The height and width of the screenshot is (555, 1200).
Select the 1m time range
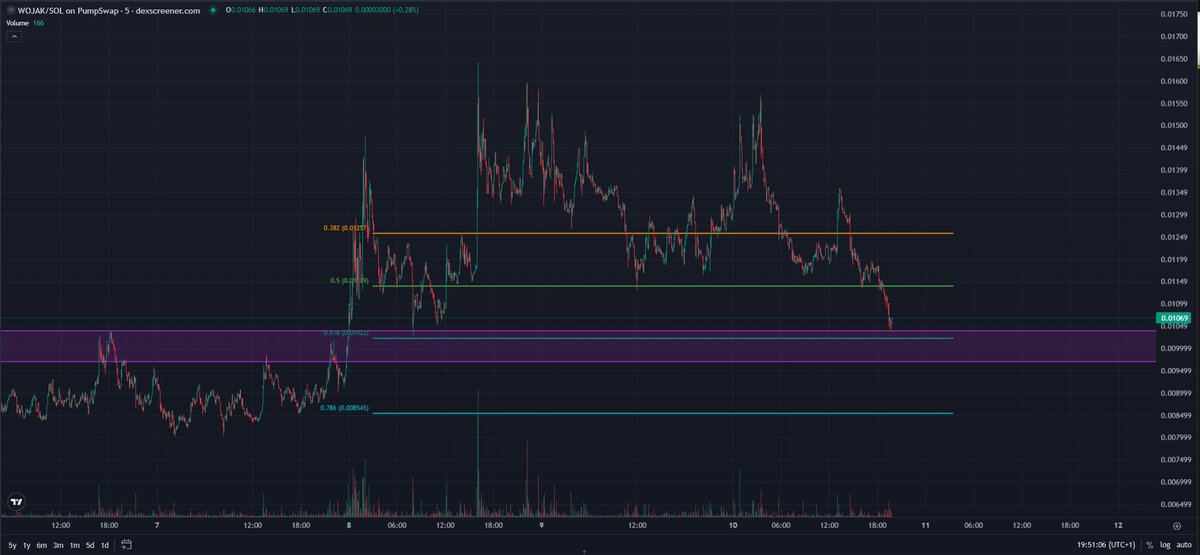[x=75, y=545]
